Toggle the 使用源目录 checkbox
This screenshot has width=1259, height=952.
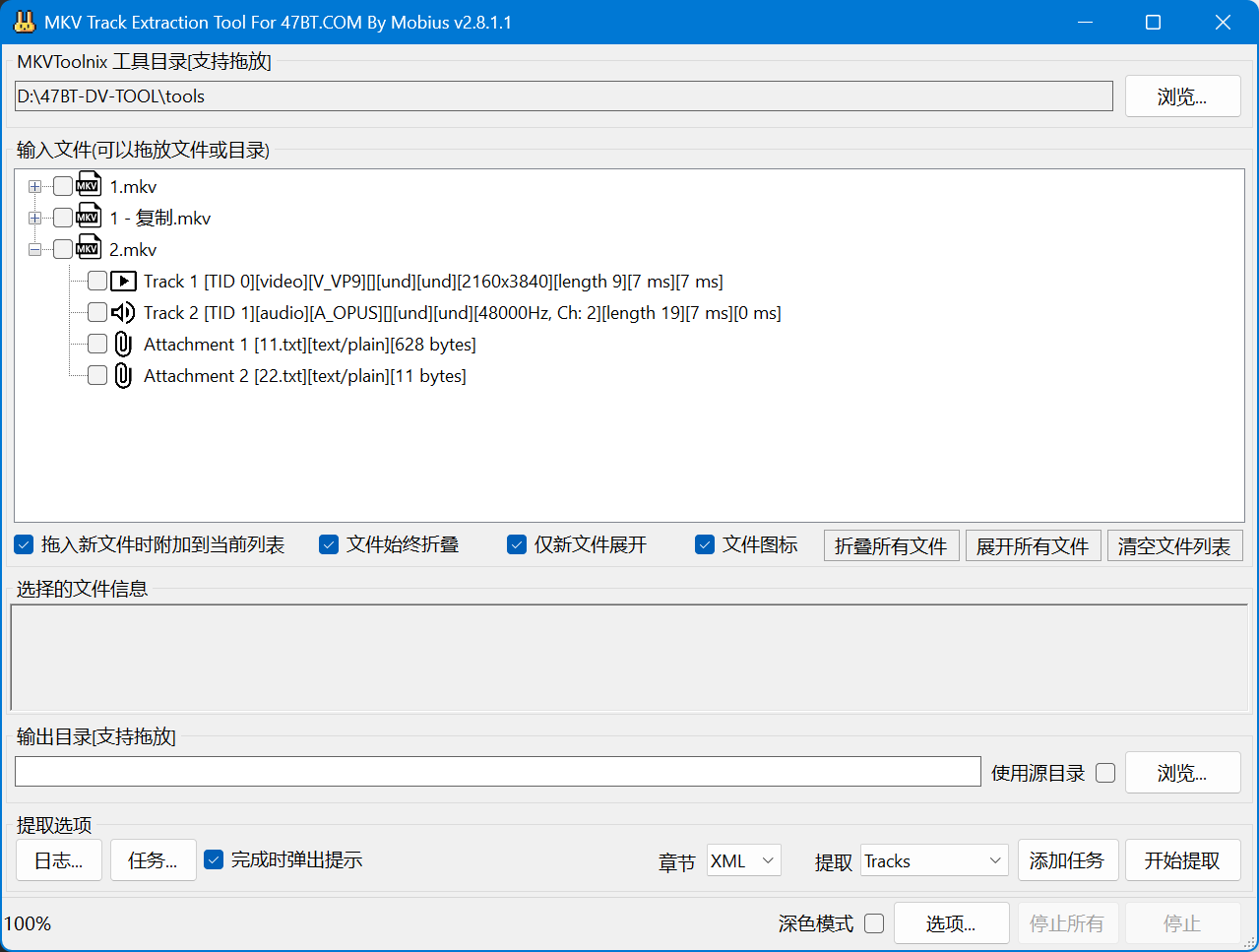1105,773
